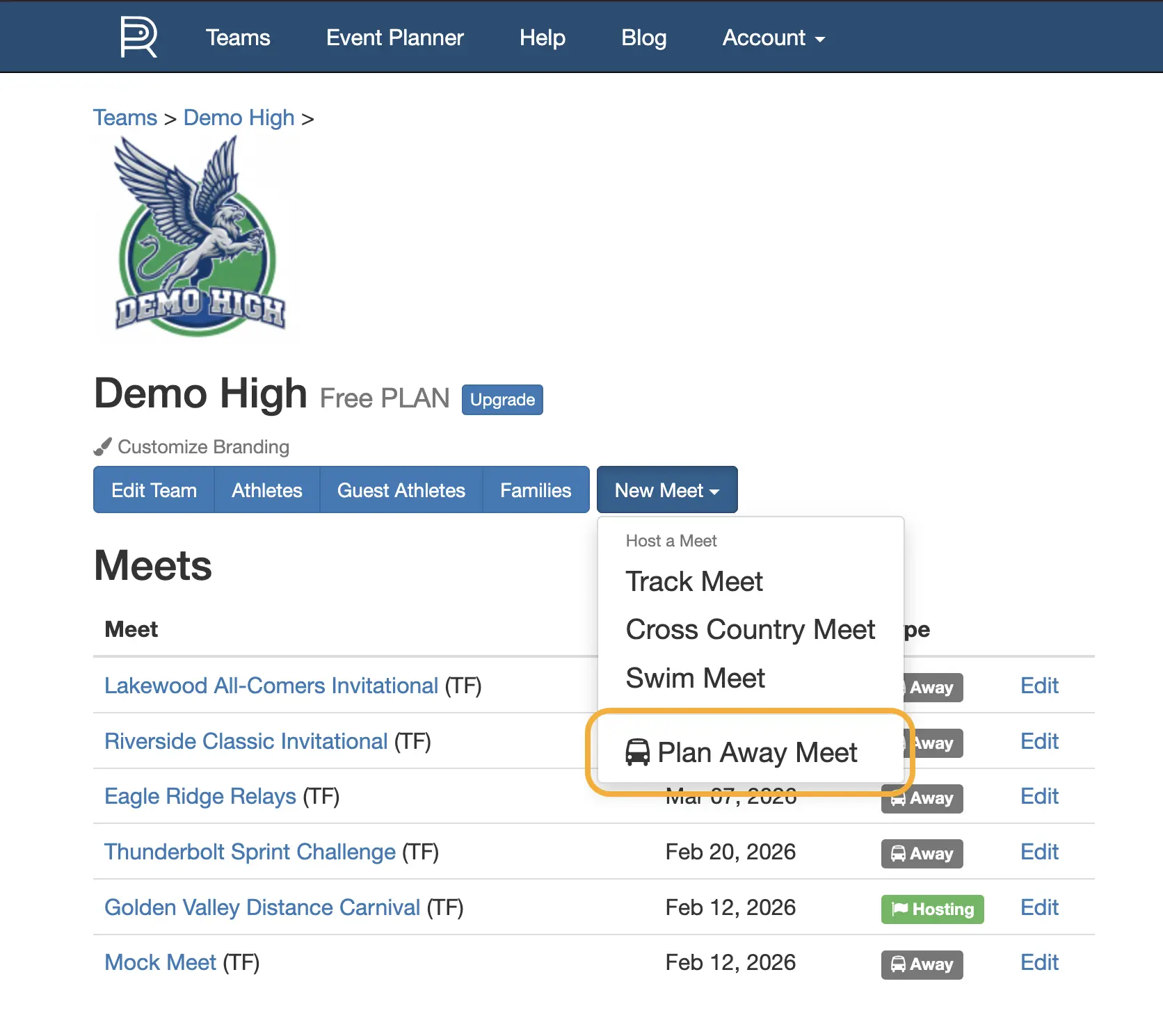Click date Feb 12, 2026 in Mock Meet row
1163x1036 pixels.
tap(730, 962)
